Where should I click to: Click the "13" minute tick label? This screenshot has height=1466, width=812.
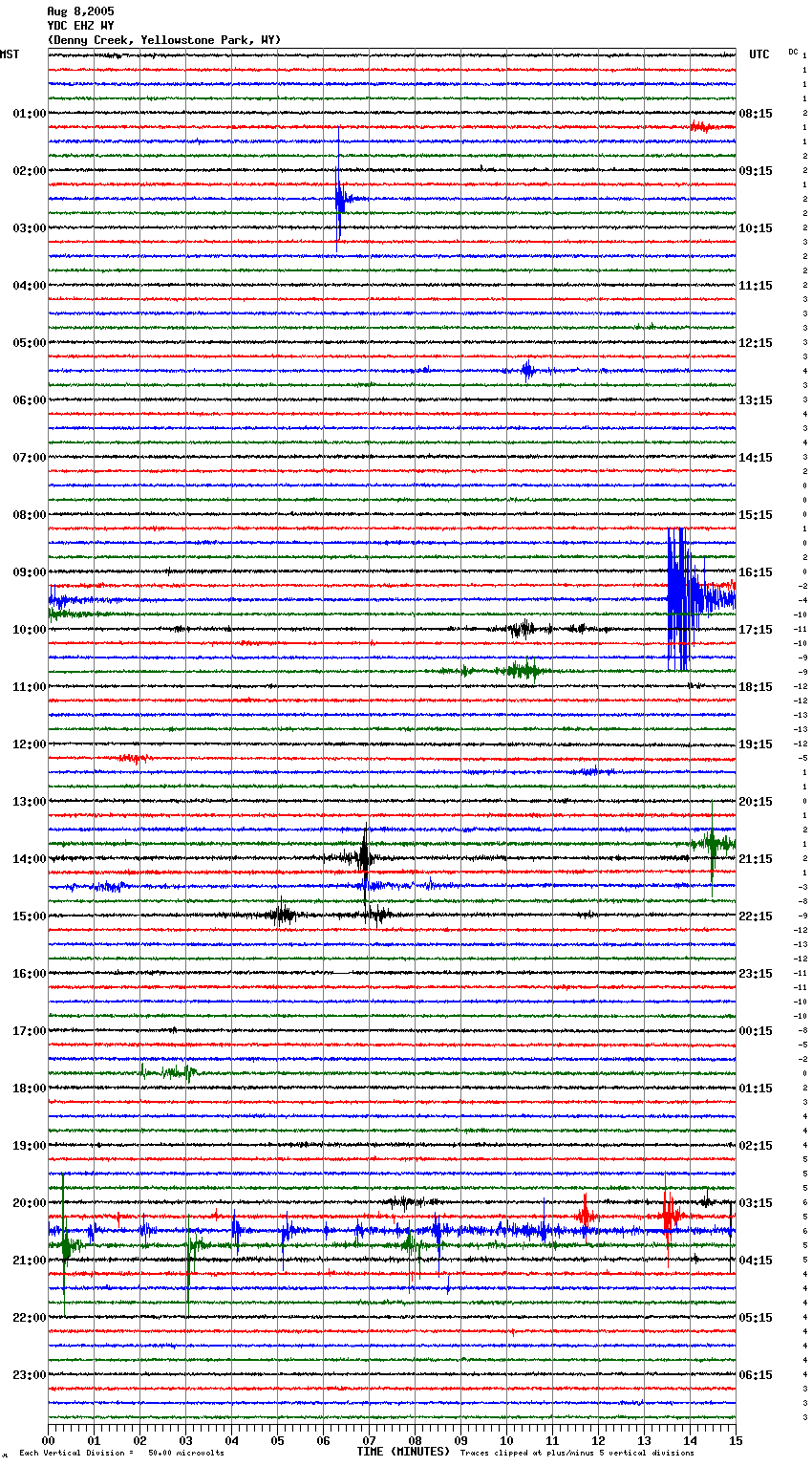tap(644, 1440)
